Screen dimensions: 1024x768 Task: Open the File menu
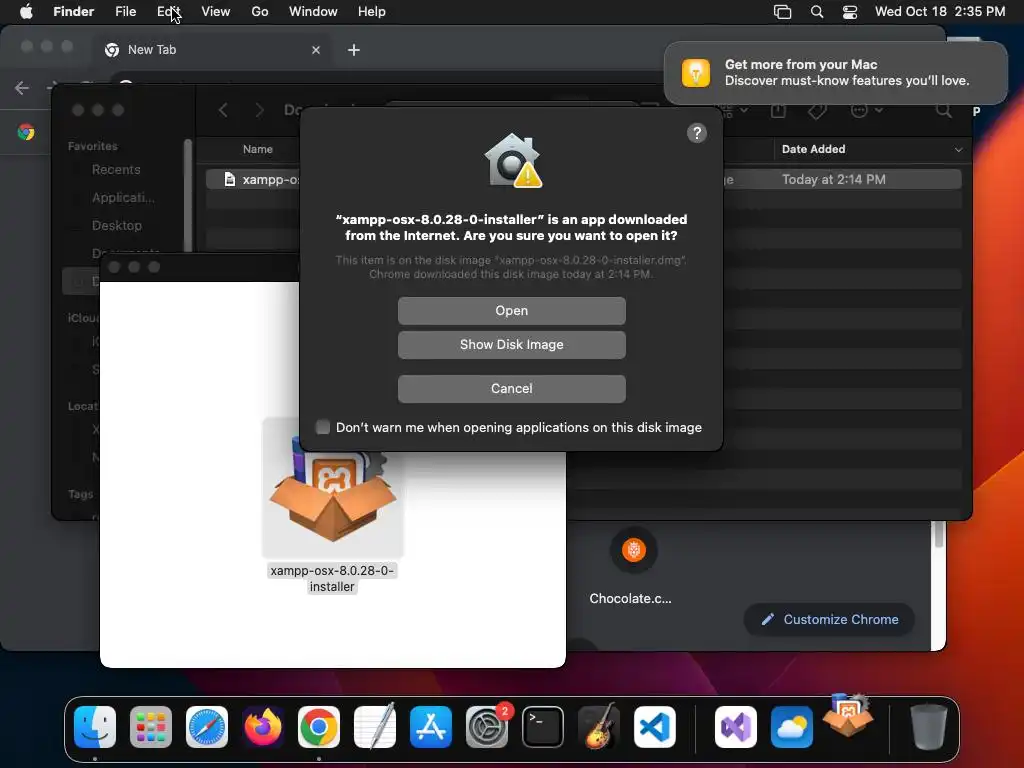point(125,12)
